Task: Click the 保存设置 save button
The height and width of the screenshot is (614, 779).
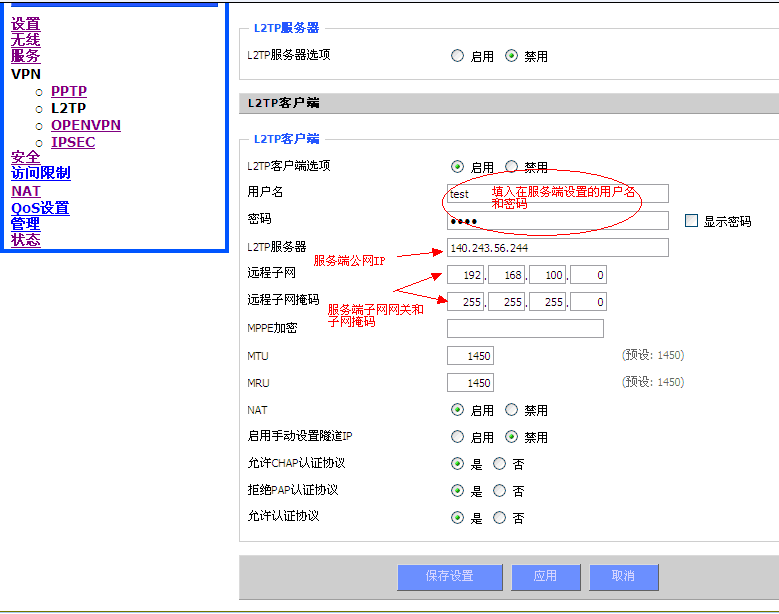Action: [449, 576]
